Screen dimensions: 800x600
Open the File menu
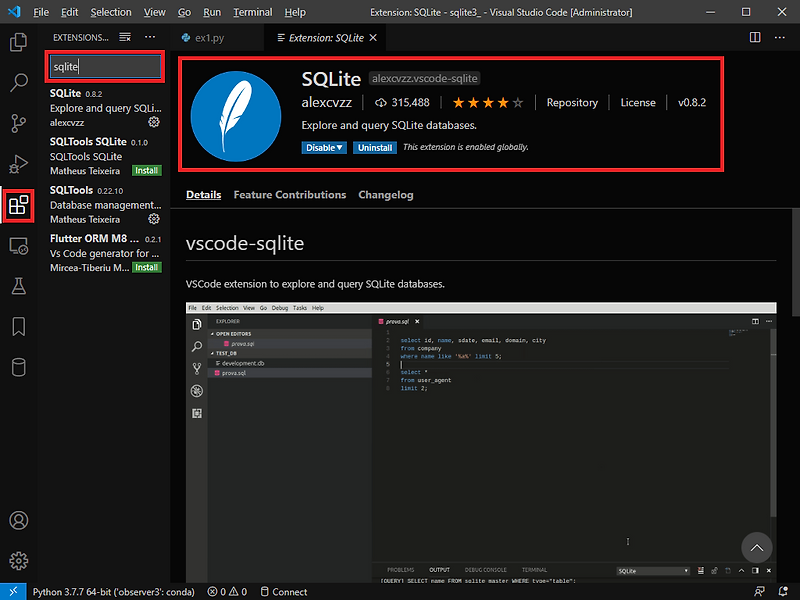(41, 12)
